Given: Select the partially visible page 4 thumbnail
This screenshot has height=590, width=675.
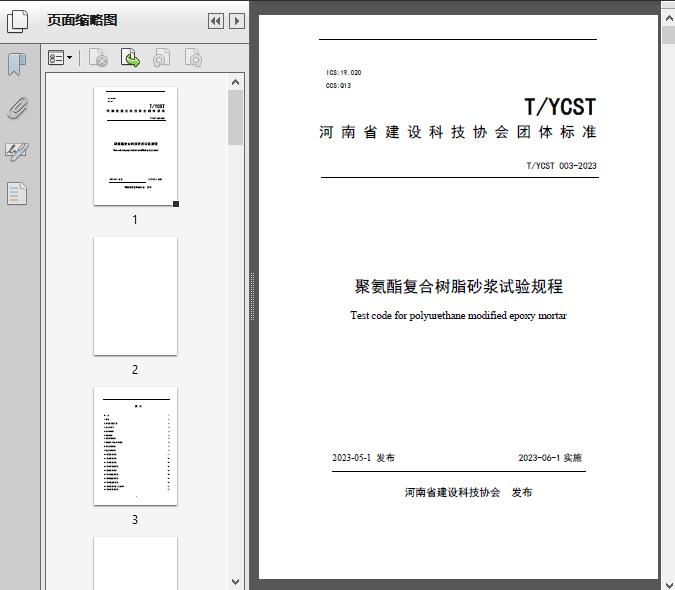Looking at the screenshot, I should coord(135,563).
